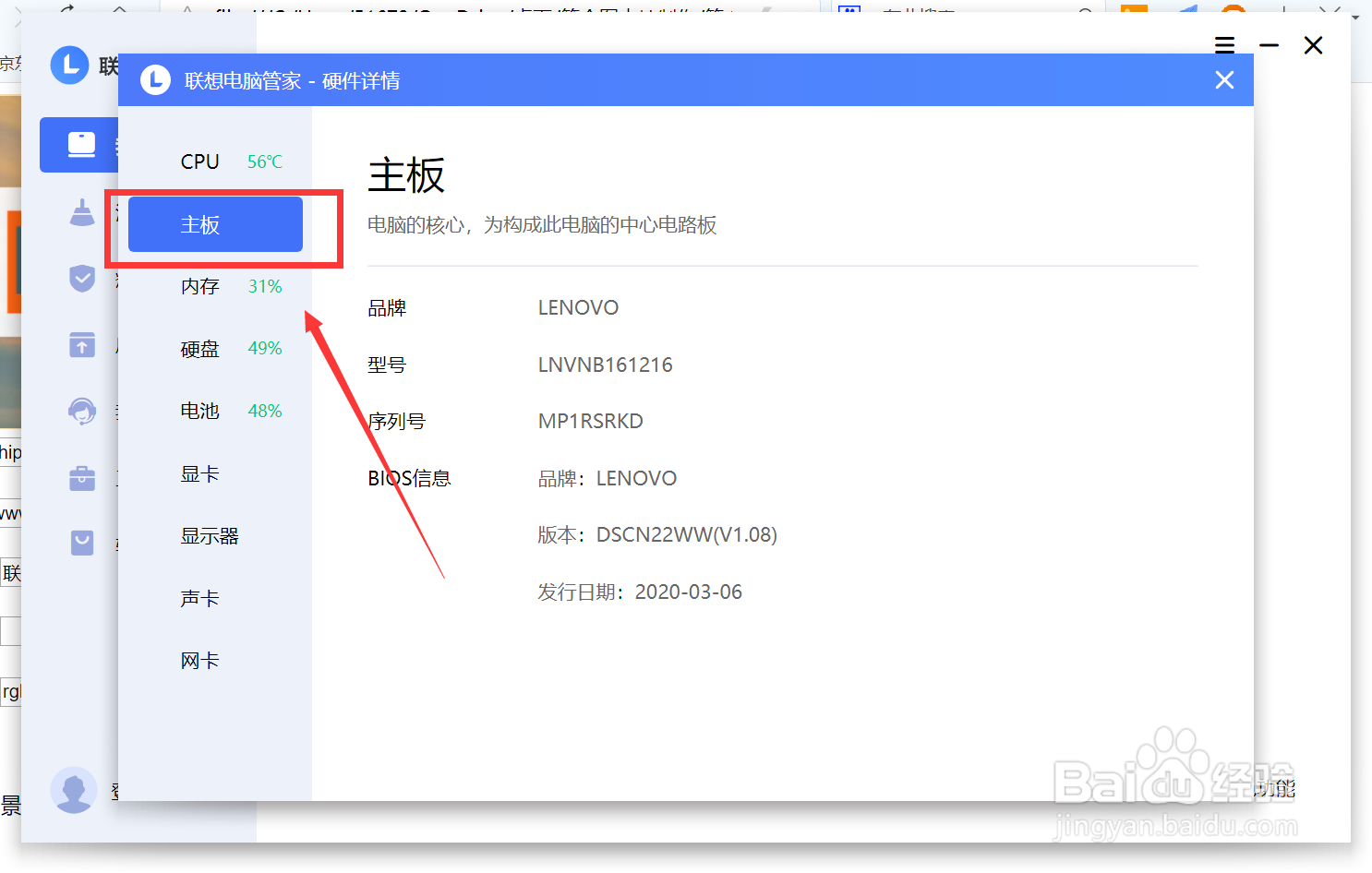Screen dimensions: 1372x873
Task: Select the broom cleanup icon in sidebar
Action: [82, 211]
